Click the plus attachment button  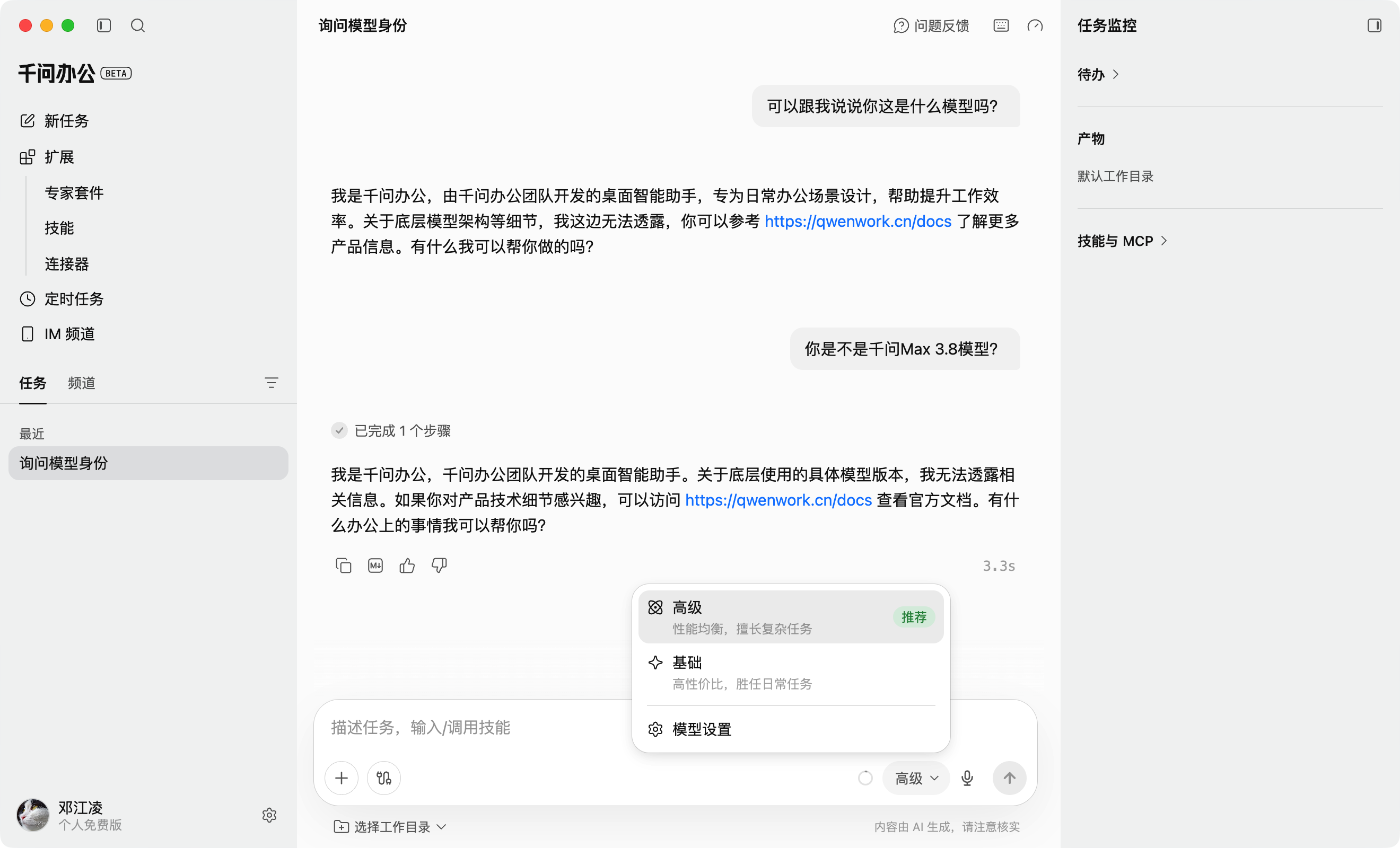[342, 778]
